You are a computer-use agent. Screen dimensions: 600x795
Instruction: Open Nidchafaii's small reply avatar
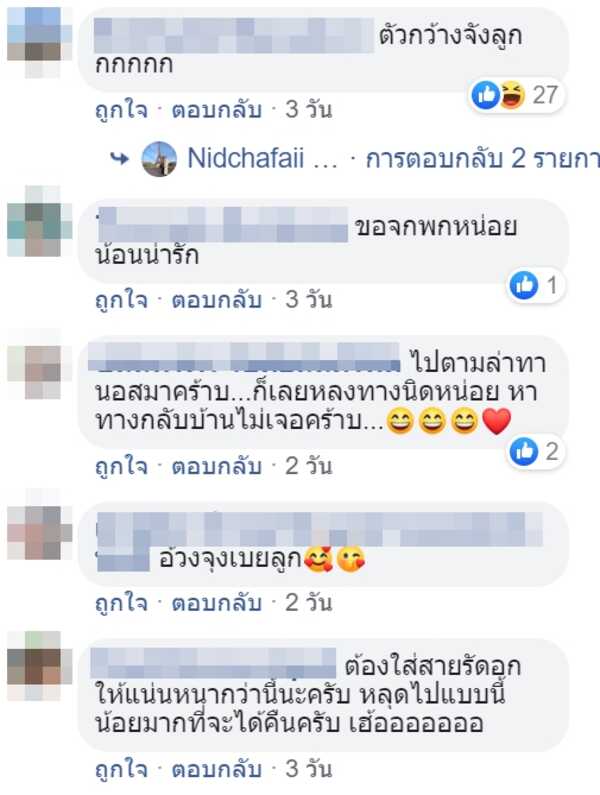[159, 159]
